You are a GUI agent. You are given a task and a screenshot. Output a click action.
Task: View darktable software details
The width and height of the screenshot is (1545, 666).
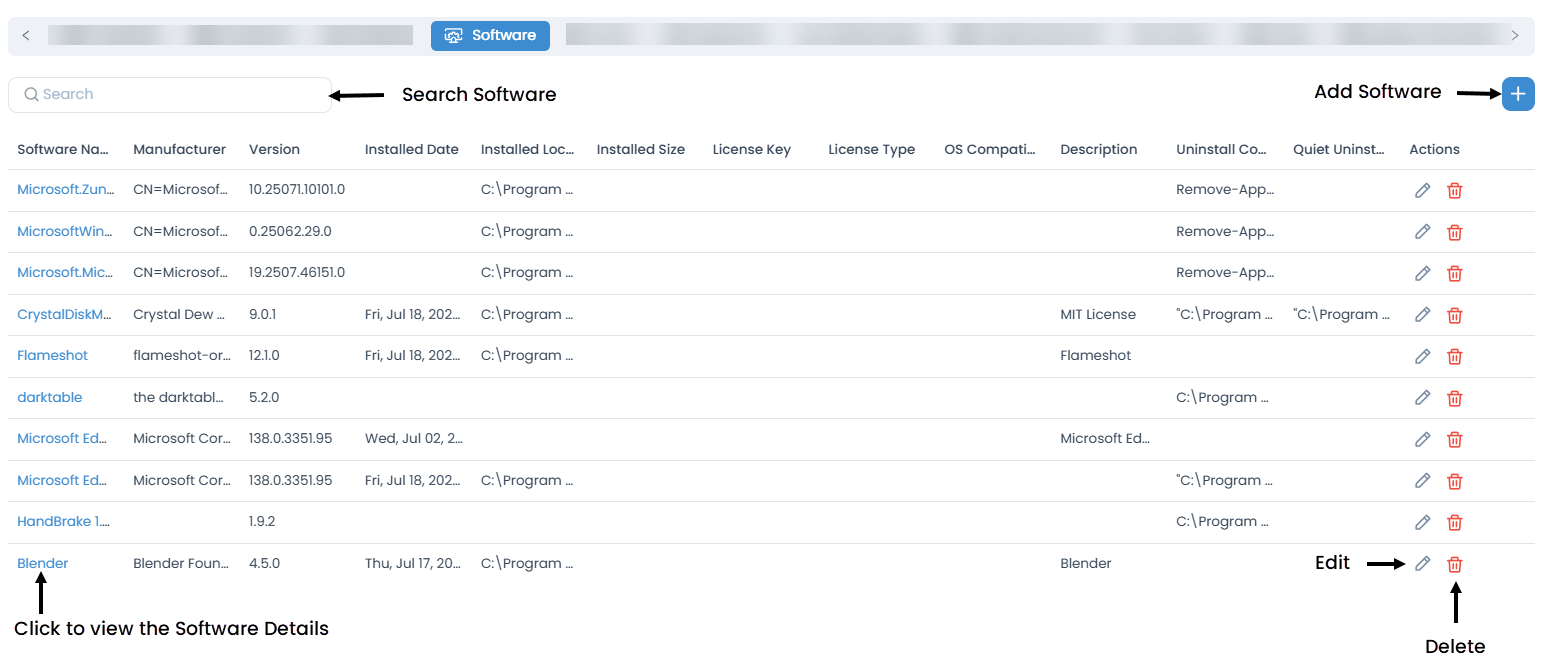pos(50,397)
